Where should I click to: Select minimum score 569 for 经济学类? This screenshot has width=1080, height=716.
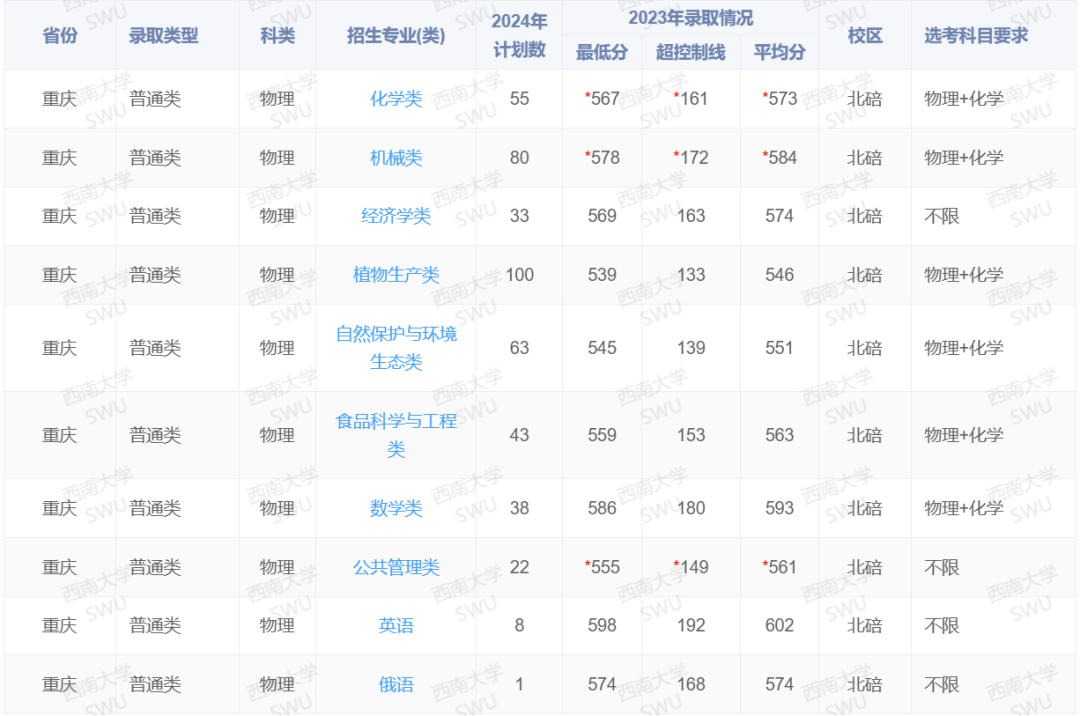(602, 216)
